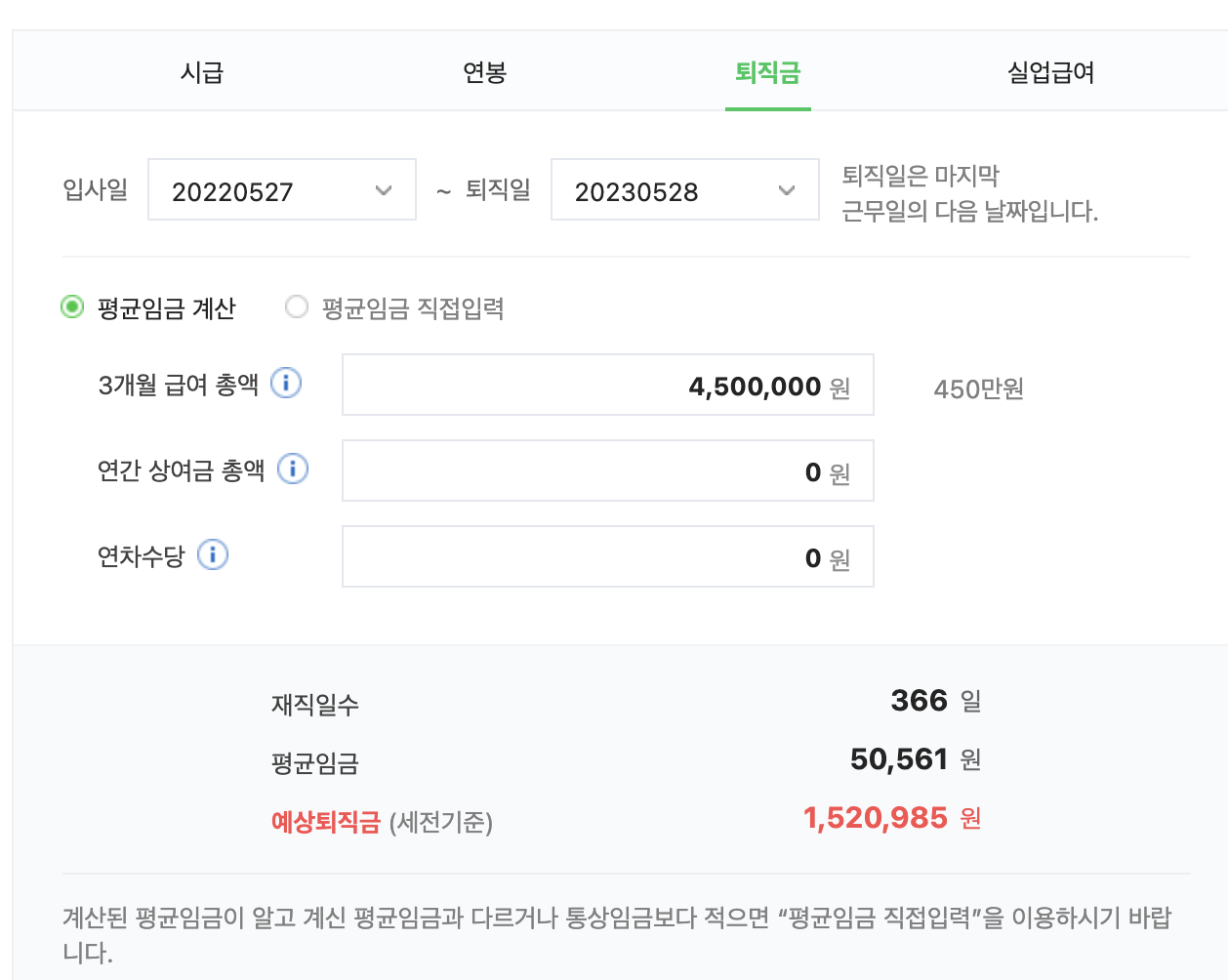Switch to the 연봉 tab

click(x=483, y=71)
